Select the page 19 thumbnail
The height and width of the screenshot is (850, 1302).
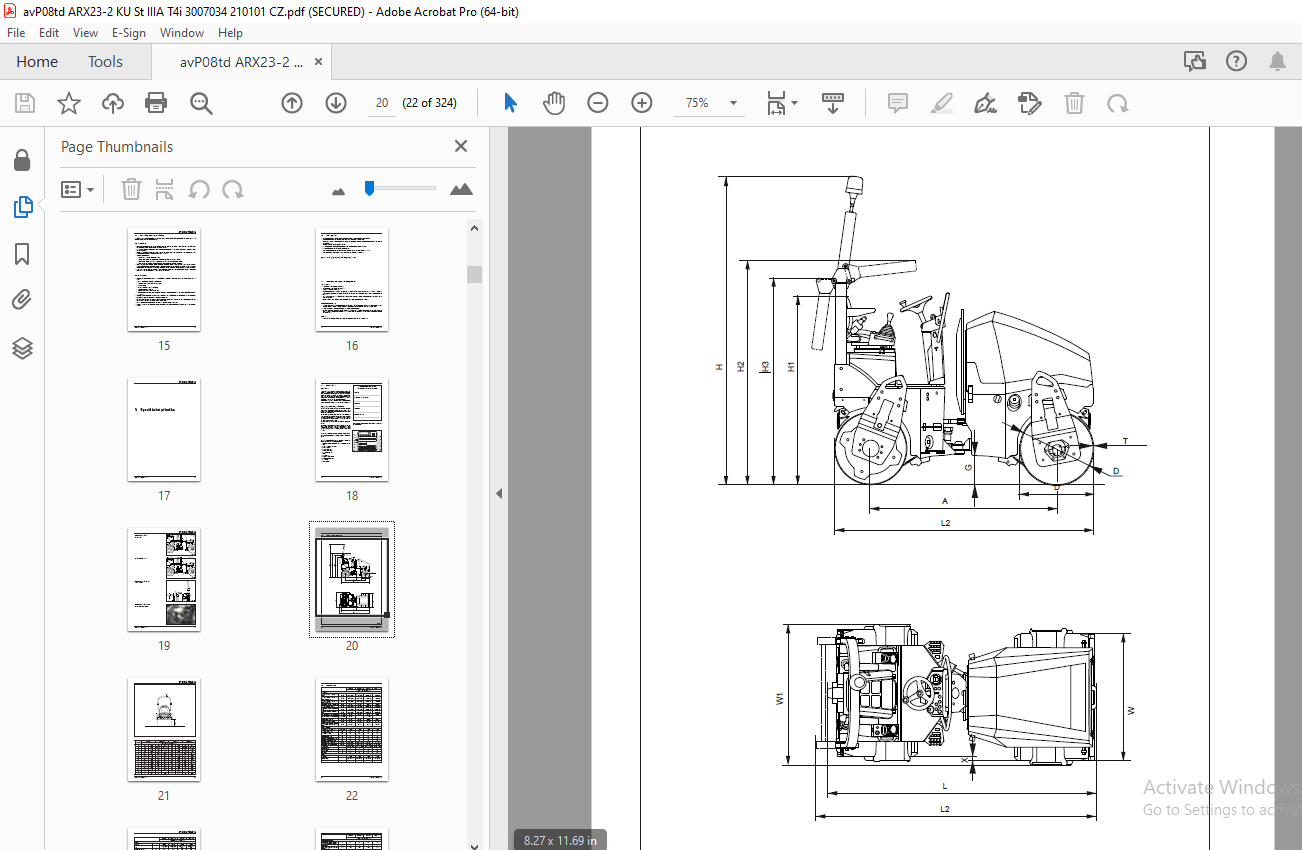164,580
